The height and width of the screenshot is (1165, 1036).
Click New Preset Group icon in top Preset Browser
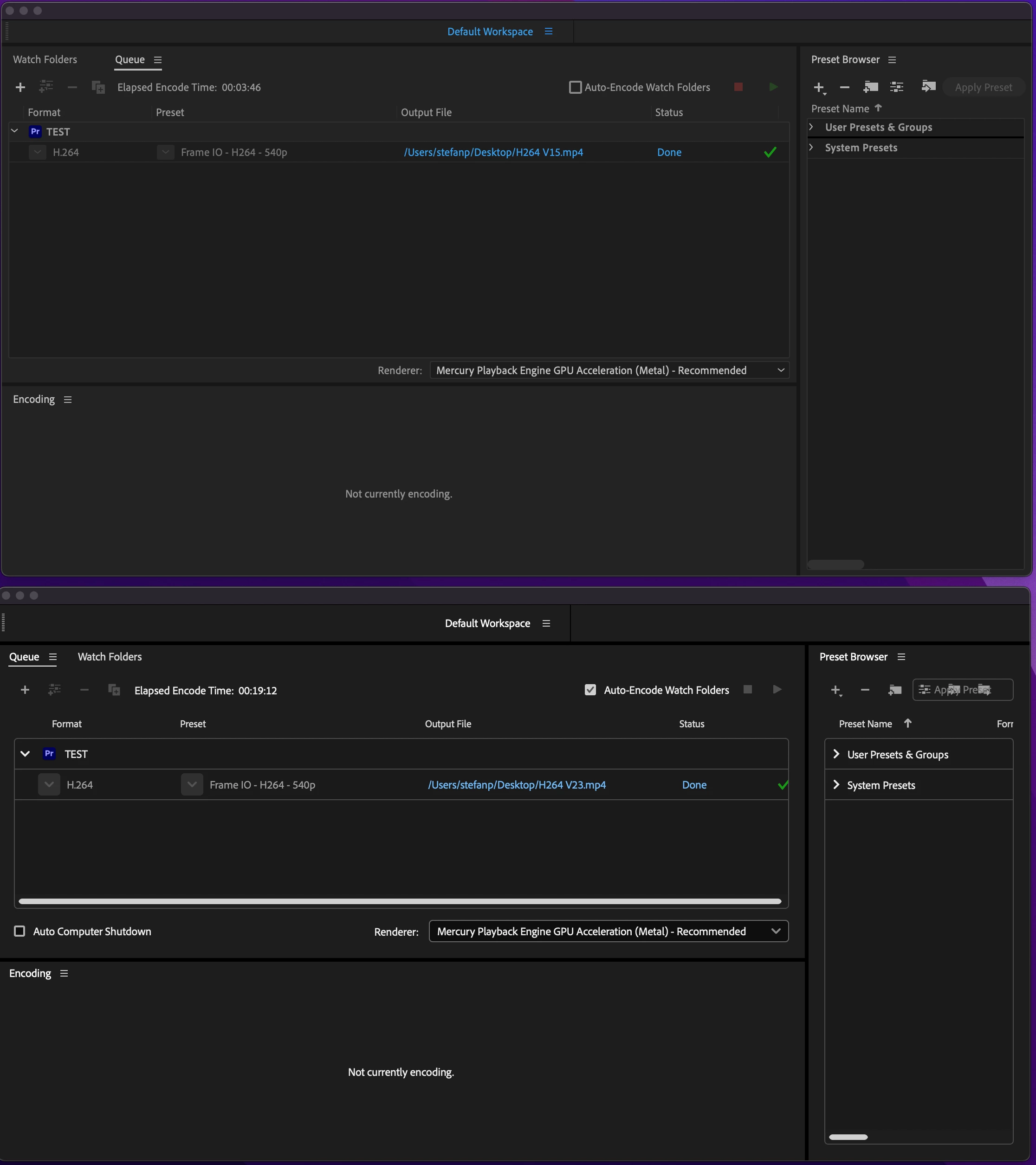(870, 87)
